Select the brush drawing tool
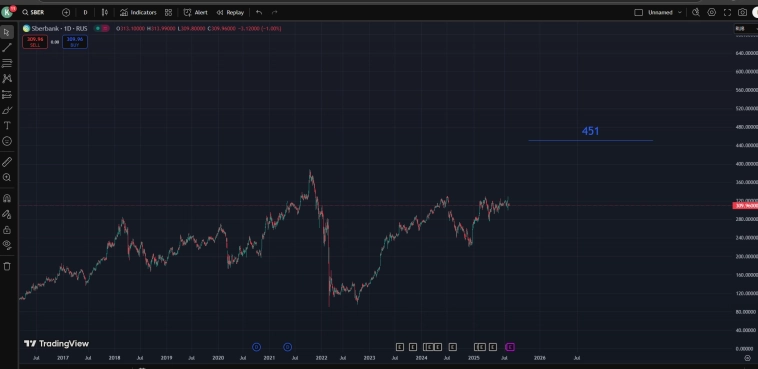This screenshot has width=758, height=369. (x=7, y=110)
